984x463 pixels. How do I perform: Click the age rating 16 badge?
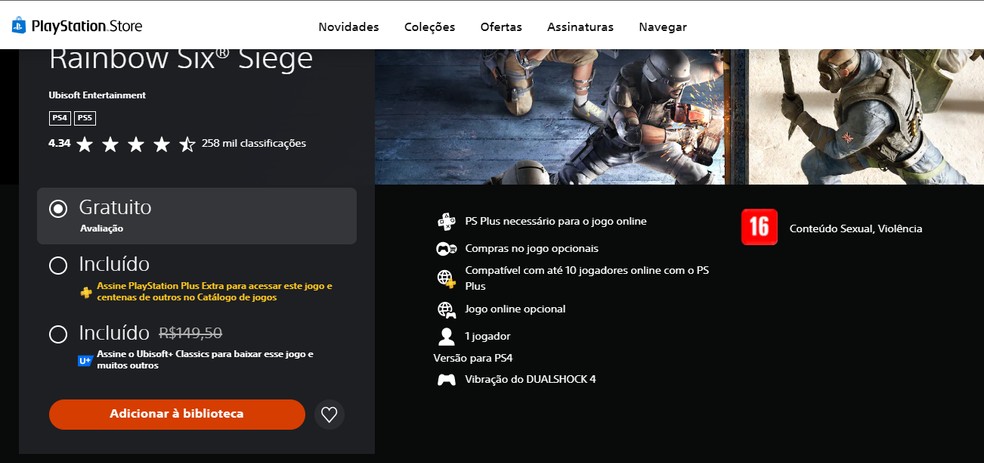(x=759, y=227)
